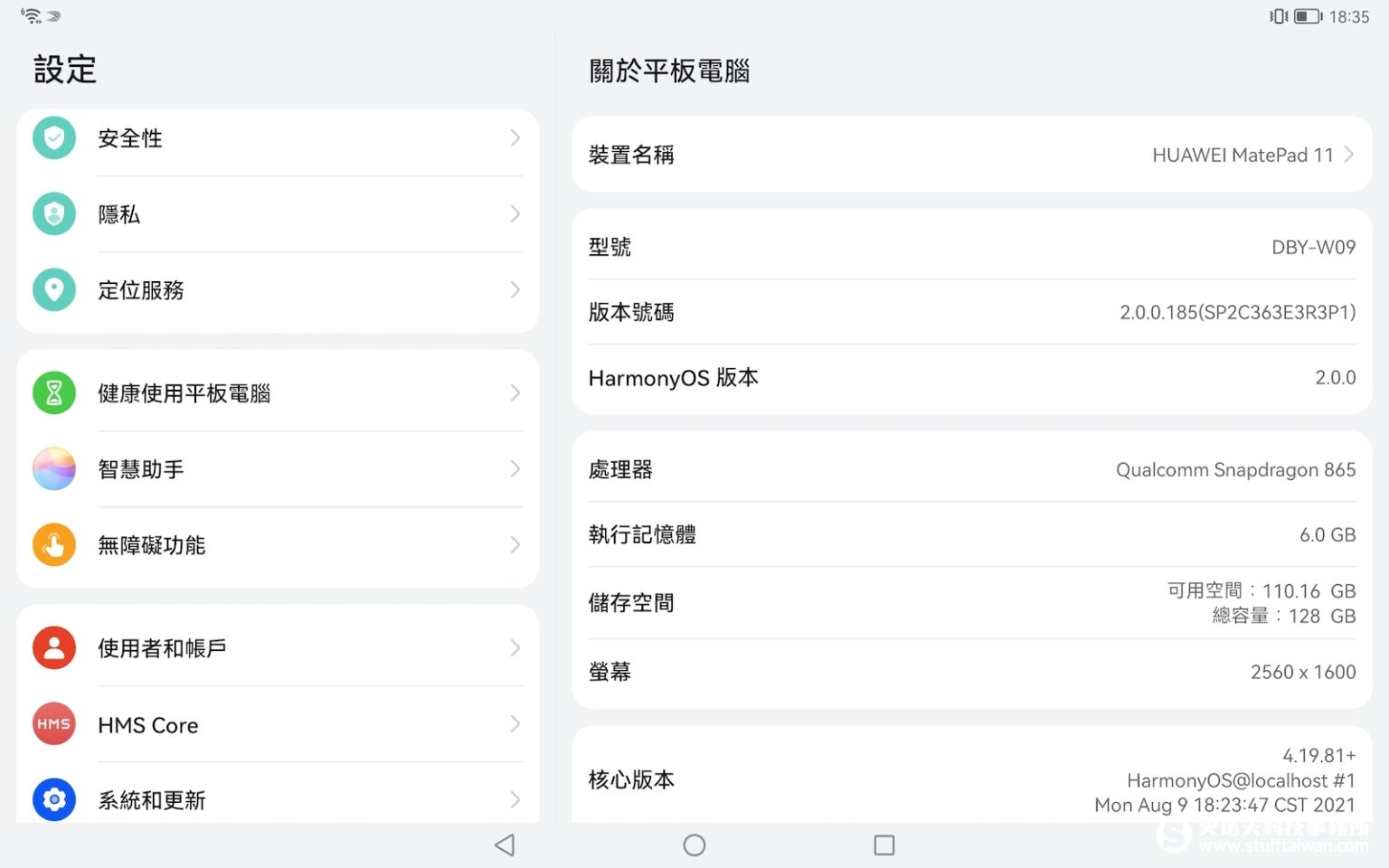Open the 智慧助手 row chevron
Screen dimensions: 1389x868
click(515, 469)
